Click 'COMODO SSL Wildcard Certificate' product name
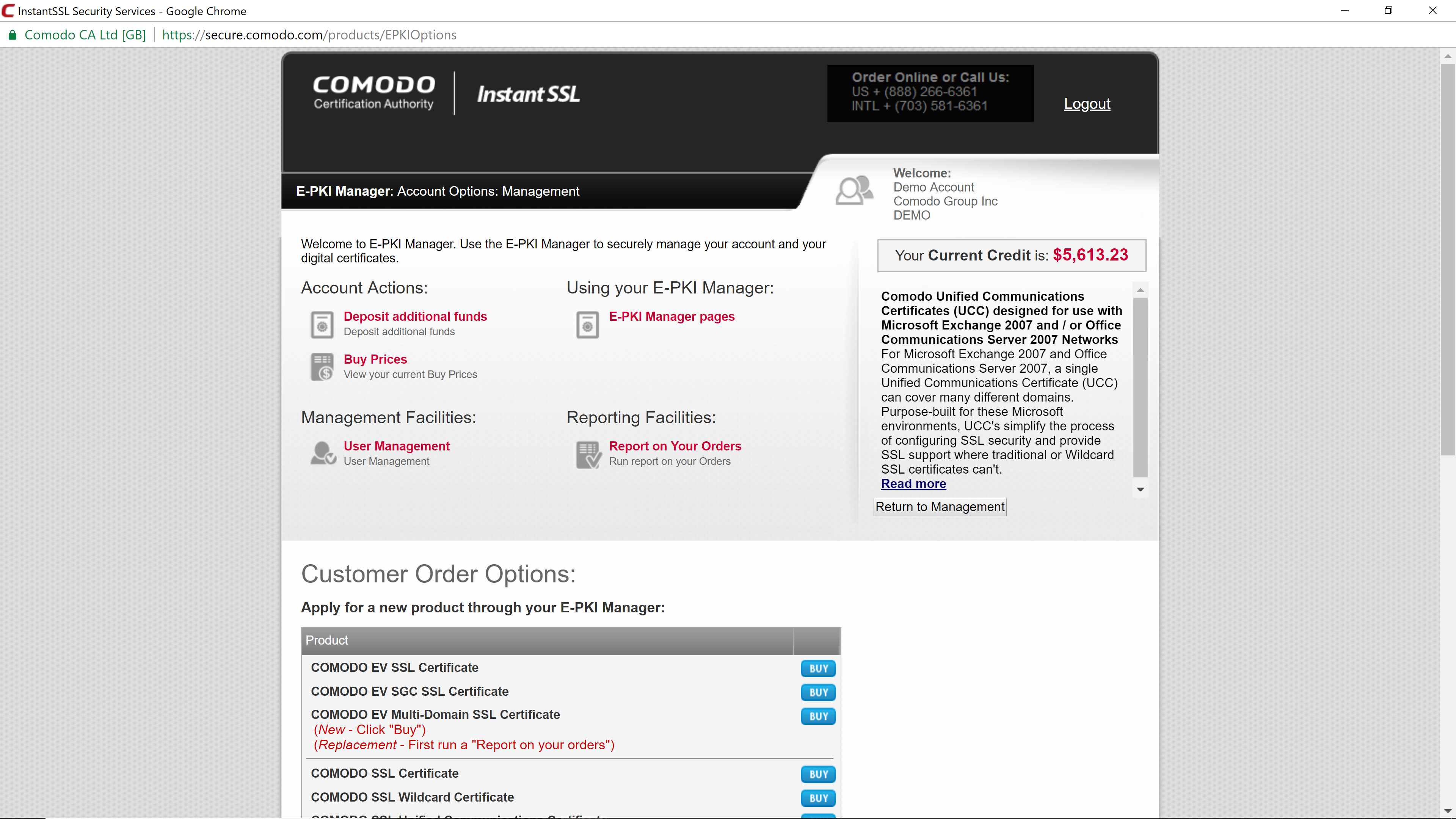Image resolution: width=1456 pixels, height=819 pixels. pos(412,797)
